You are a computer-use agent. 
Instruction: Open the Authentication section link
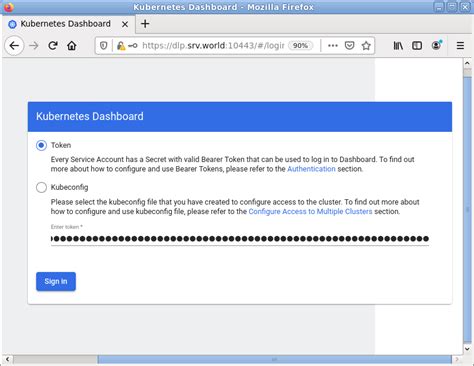311,169
